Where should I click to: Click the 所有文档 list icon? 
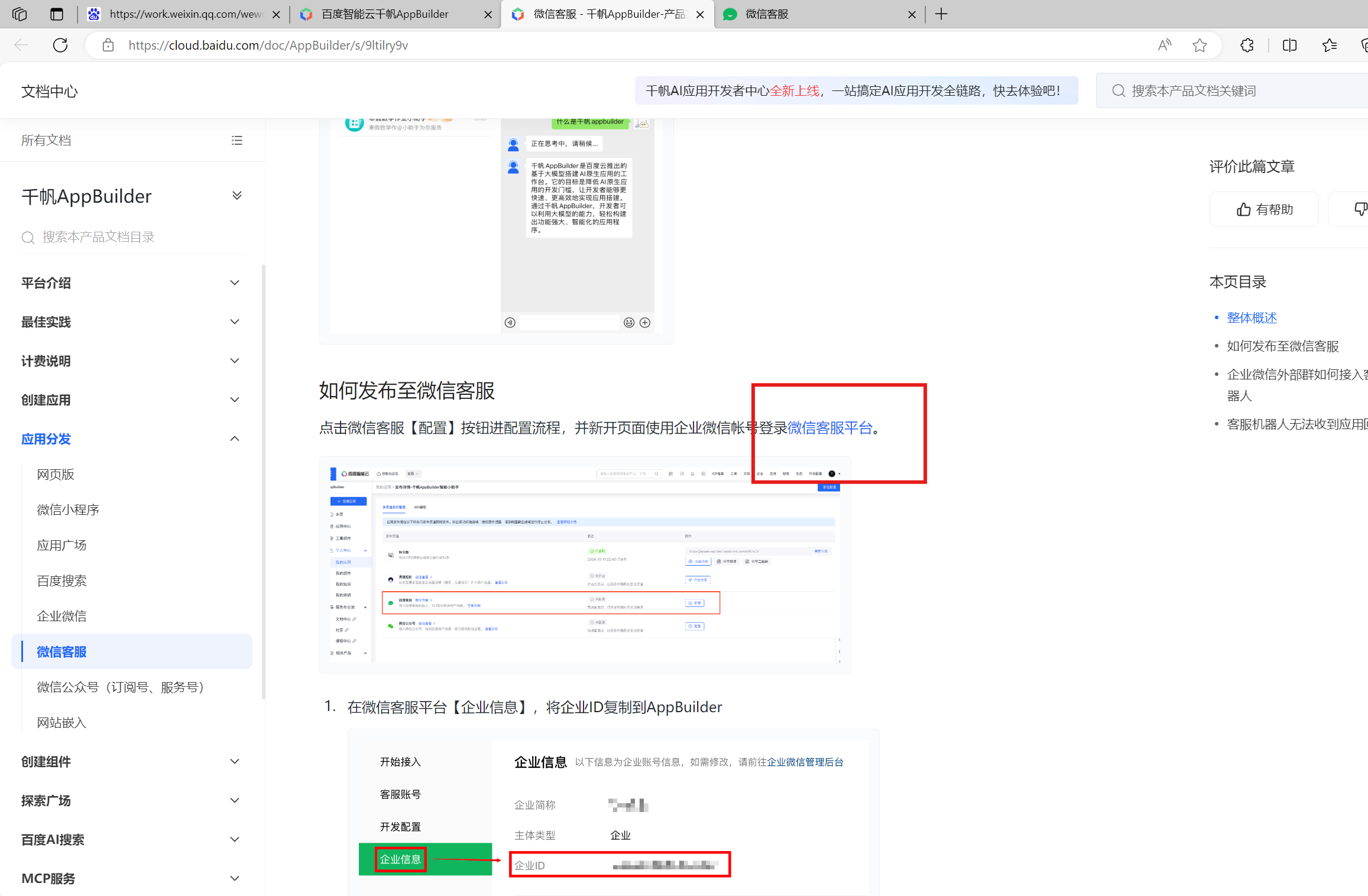point(237,141)
